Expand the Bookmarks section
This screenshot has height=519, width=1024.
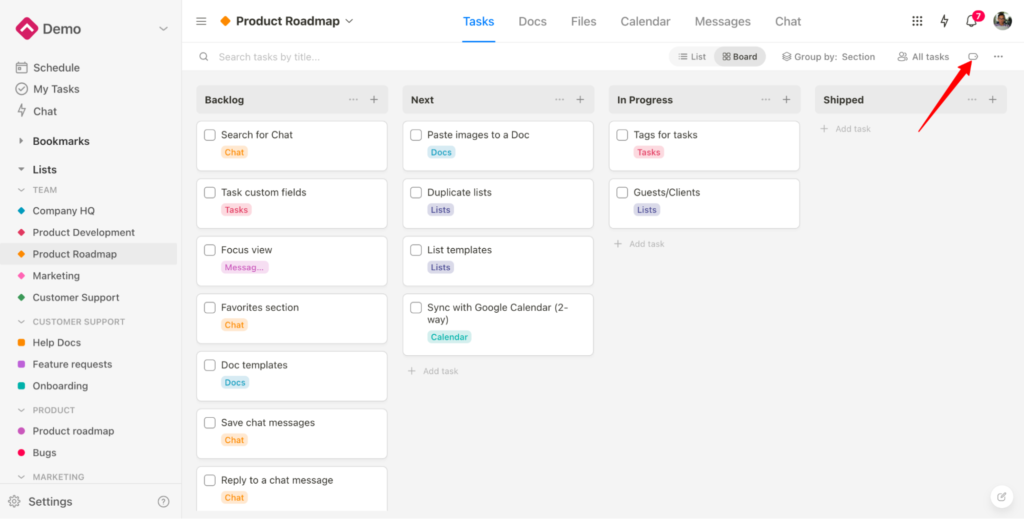[21, 141]
